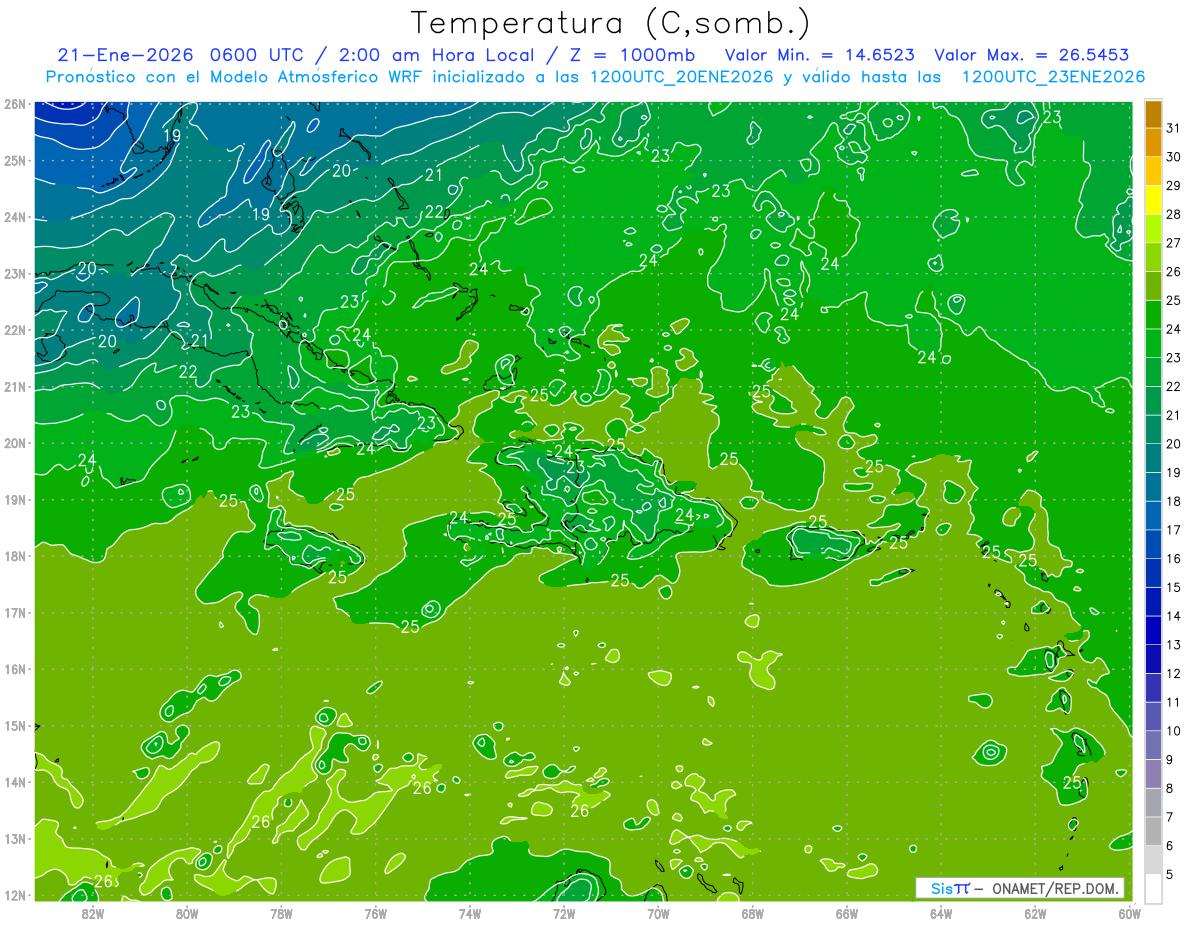Click the color scale value '27'
The width and height of the screenshot is (1200, 927).
(x=1173, y=243)
